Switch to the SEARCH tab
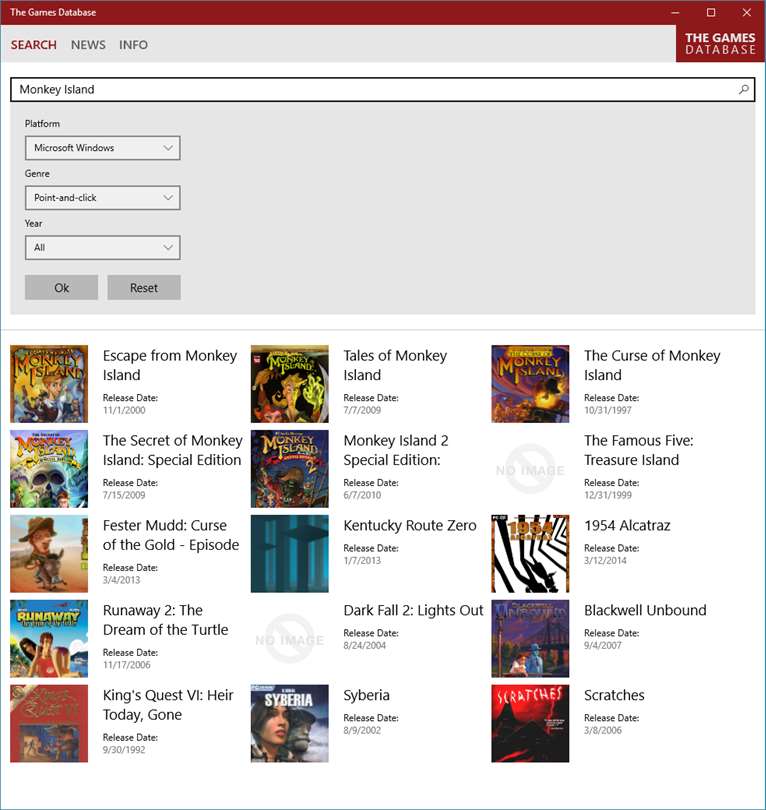766x810 pixels. 34,45
